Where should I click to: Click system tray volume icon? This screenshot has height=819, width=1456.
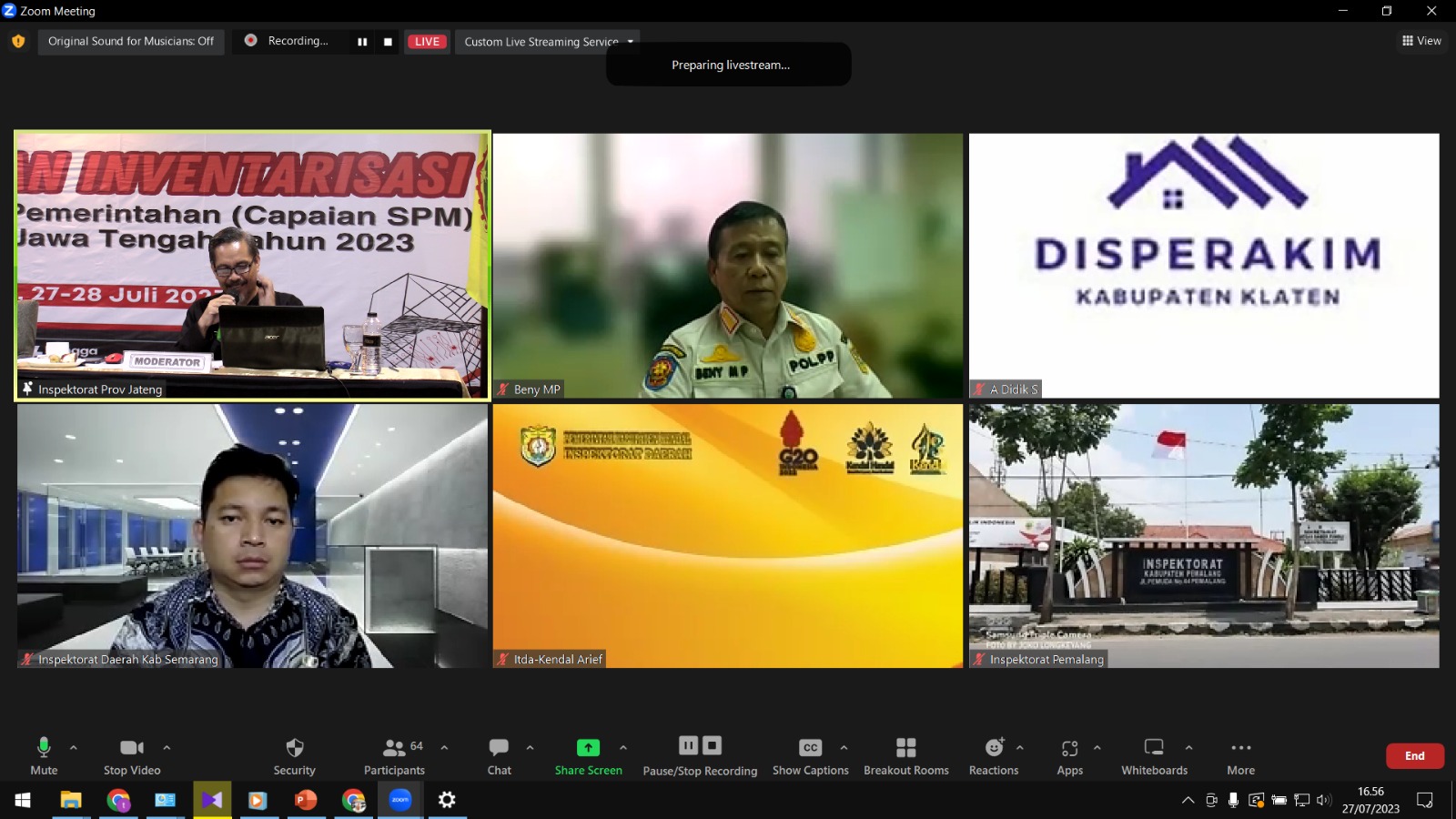point(1324,801)
